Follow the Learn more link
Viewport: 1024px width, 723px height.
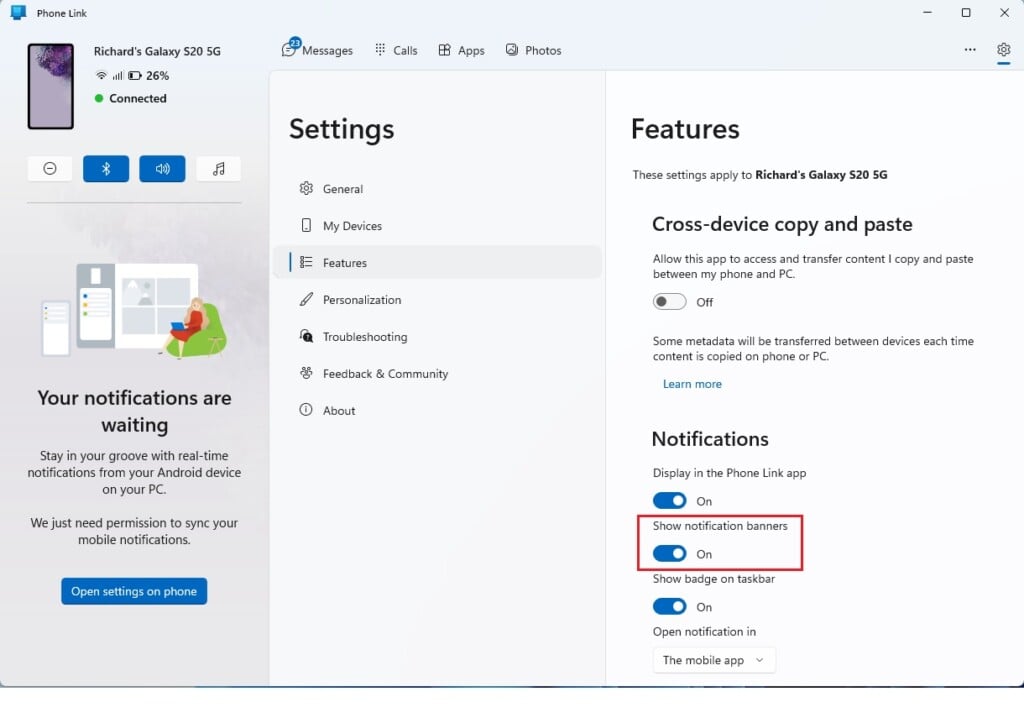coord(692,384)
